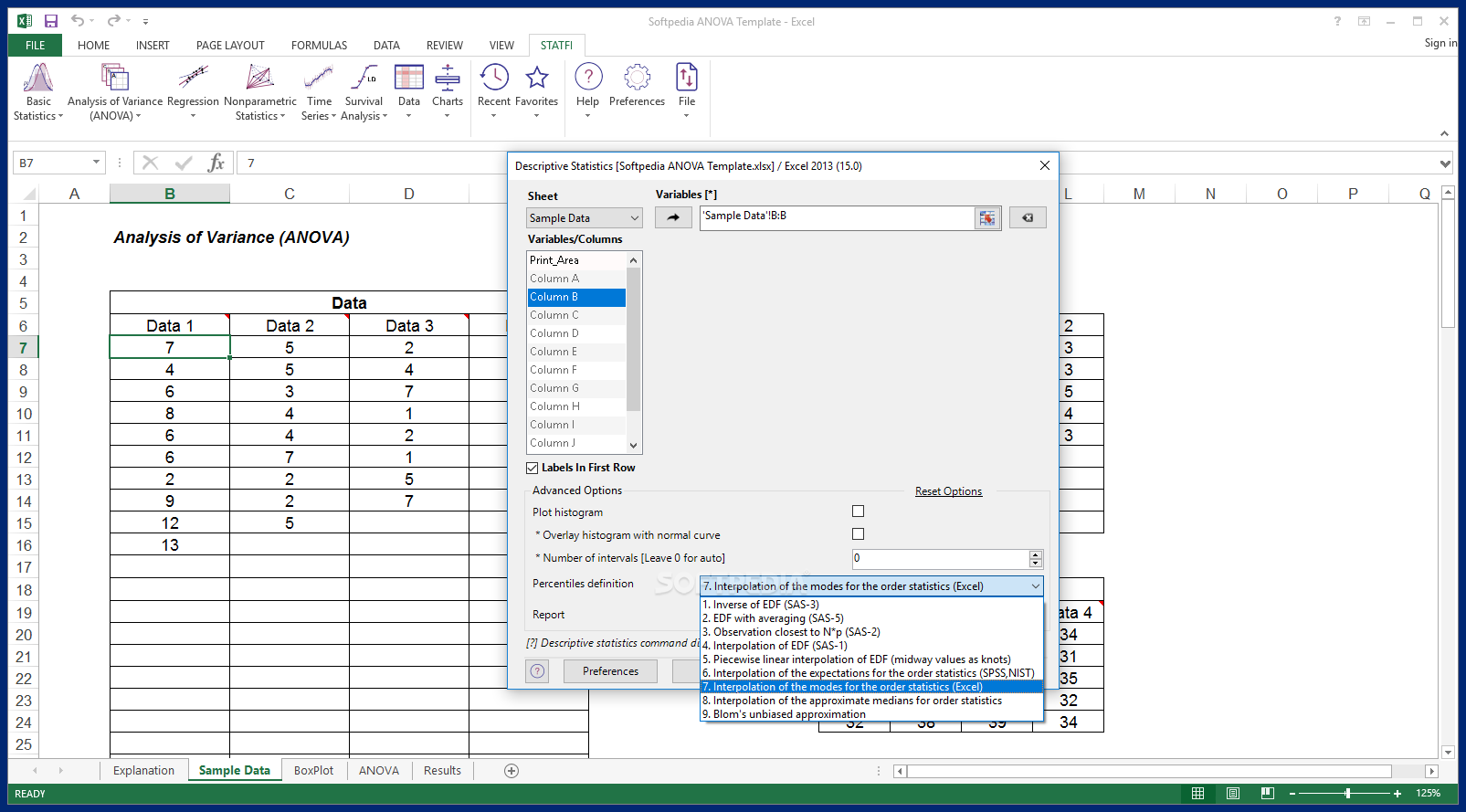Viewport: 1466px width, 812px height.
Task: Switch to Page Layout view in status bar
Action: [x=1233, y=793]
